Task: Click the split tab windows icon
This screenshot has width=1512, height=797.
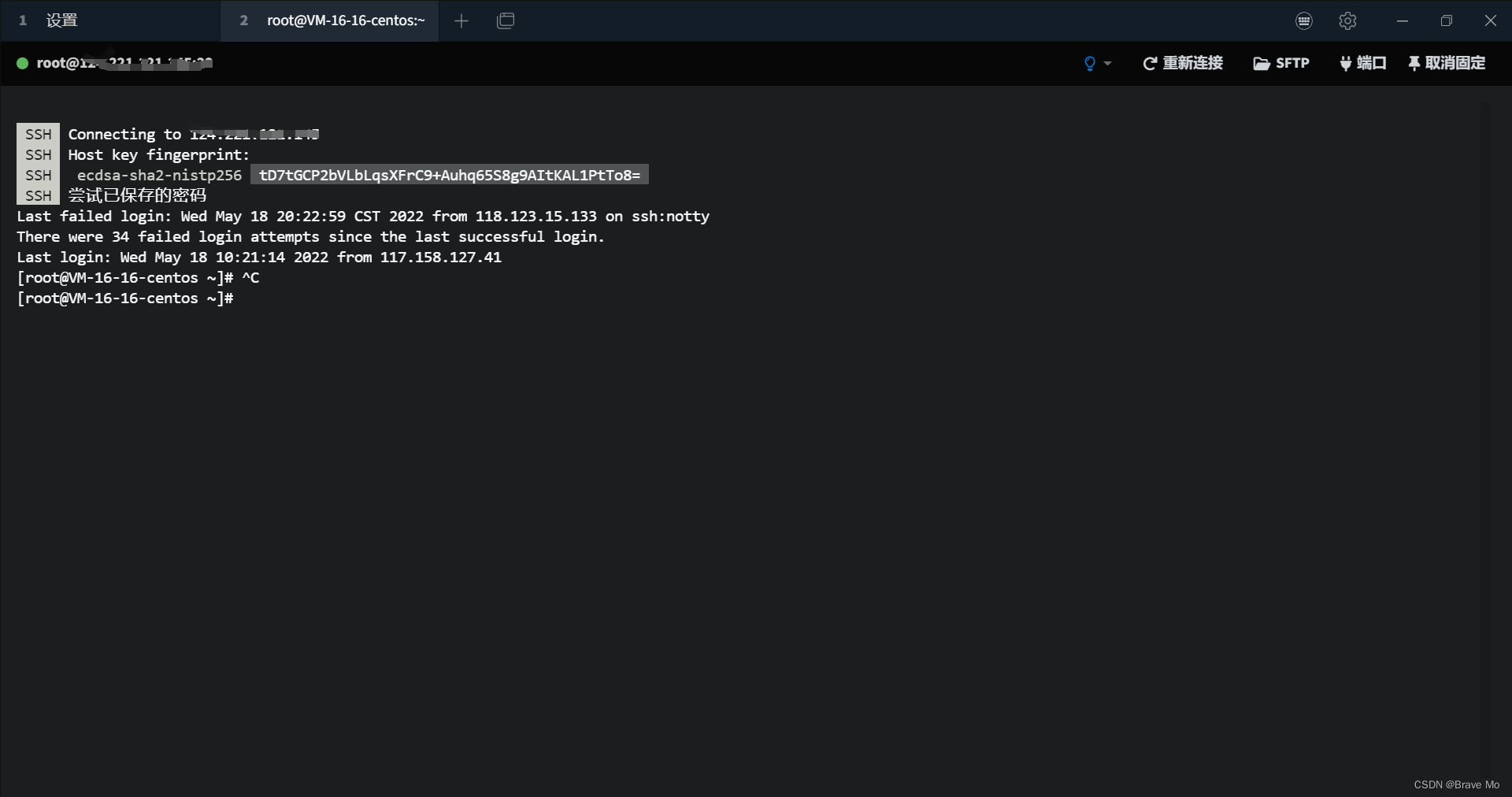Action: coord(506,20)
